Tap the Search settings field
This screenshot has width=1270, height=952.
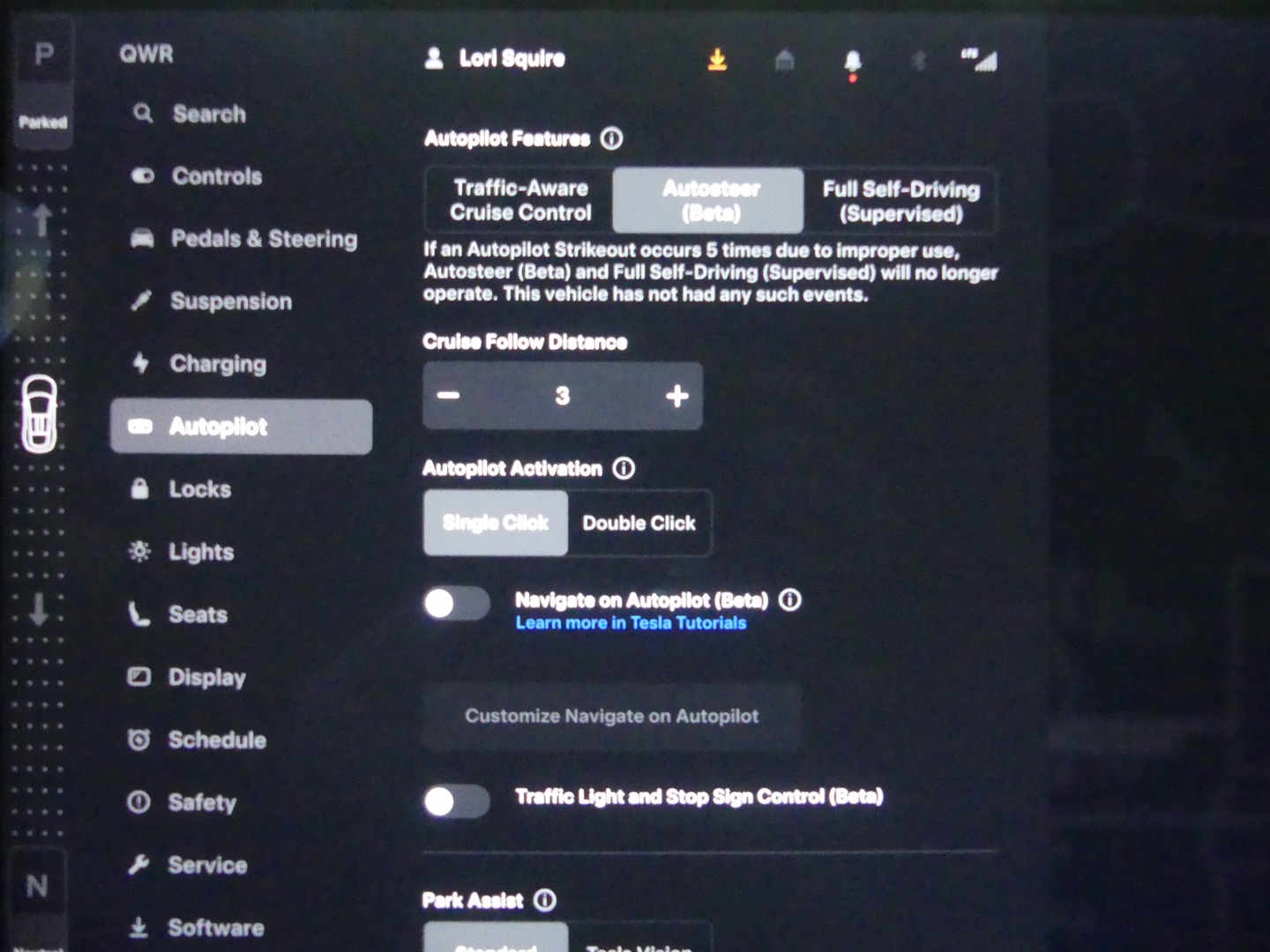click(x=209, y=114)
